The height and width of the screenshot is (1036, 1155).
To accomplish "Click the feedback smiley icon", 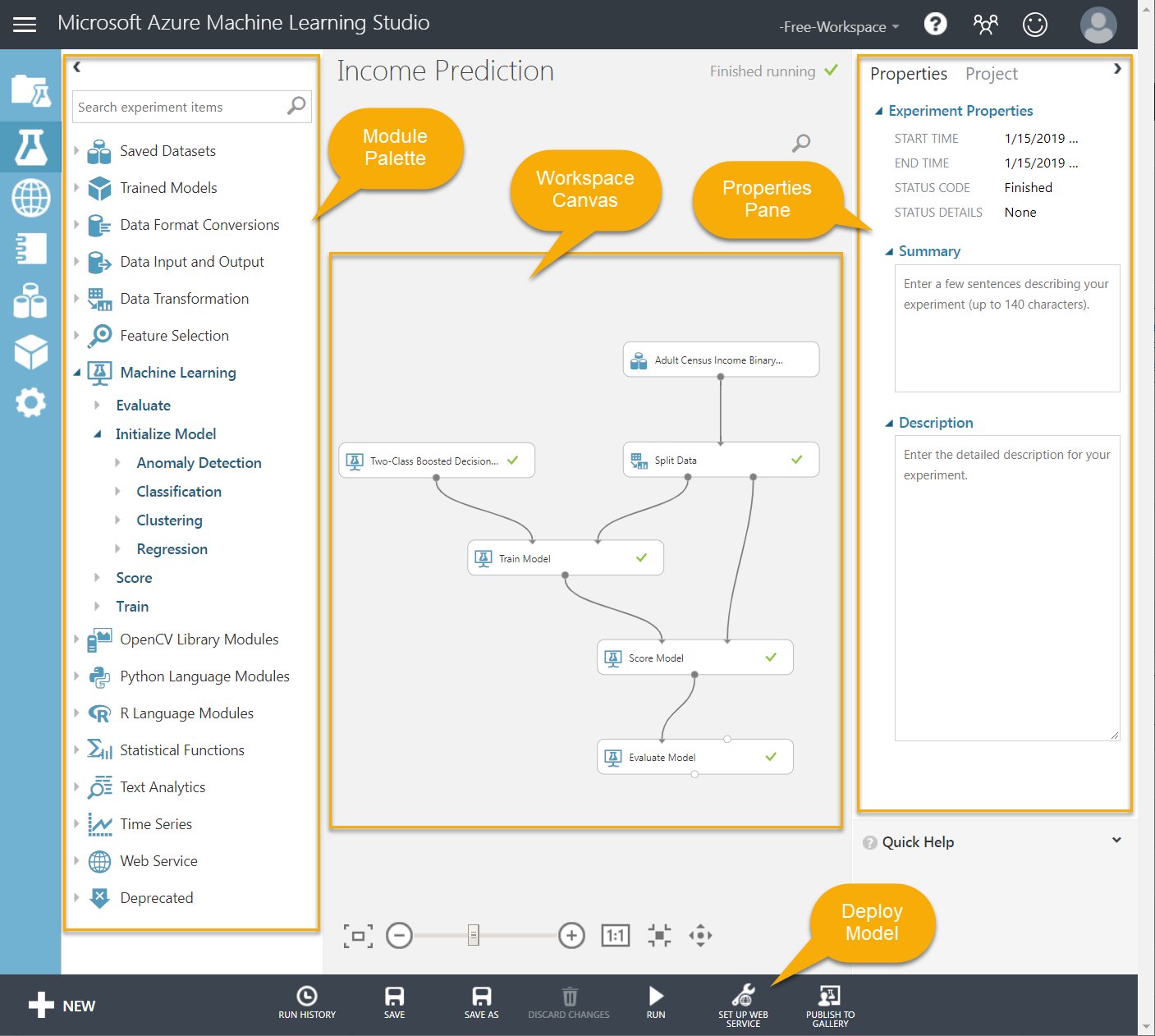I will pos(1034,25).
